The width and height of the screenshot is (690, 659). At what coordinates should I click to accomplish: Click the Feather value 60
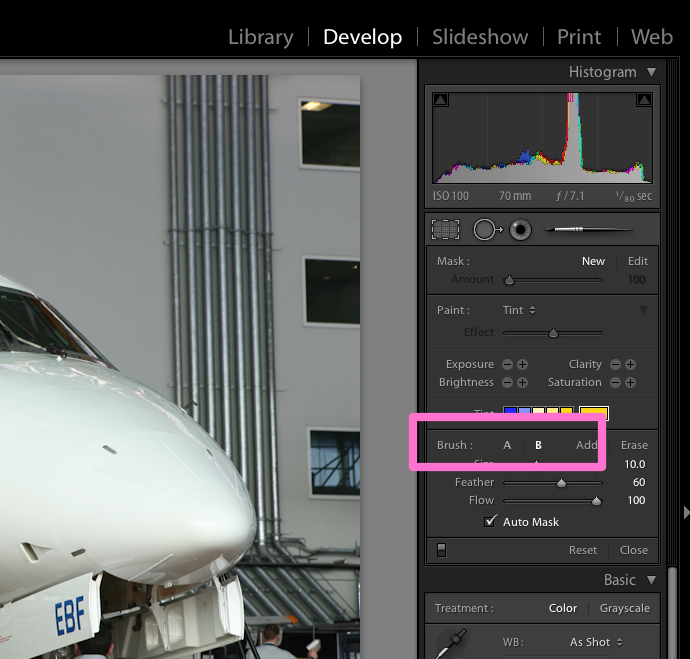click(639, 483)
